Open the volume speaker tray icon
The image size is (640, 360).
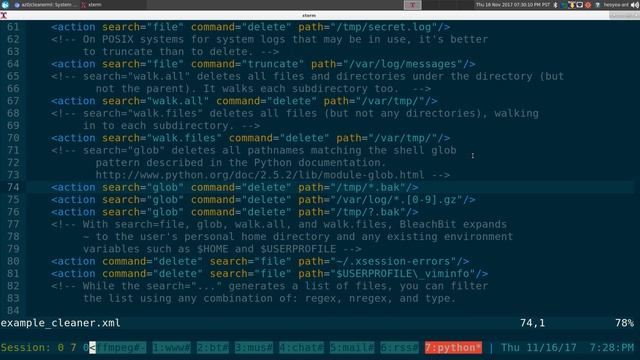[x=634, y=5]
